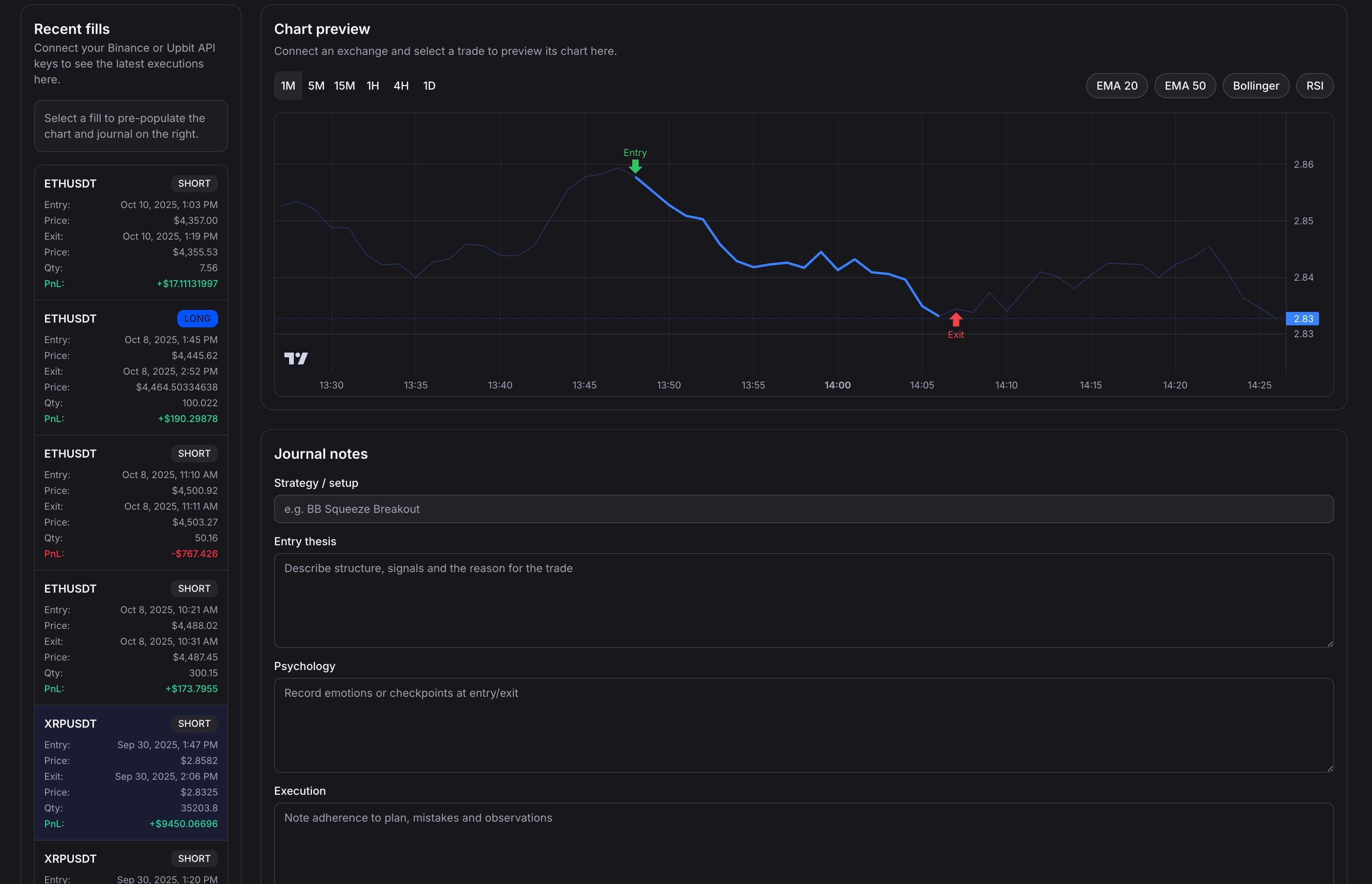Screen dimensions: 1372x884
Task: Select the ETHUSDT LONG fill from Oct 8
Action: [131, 367]
